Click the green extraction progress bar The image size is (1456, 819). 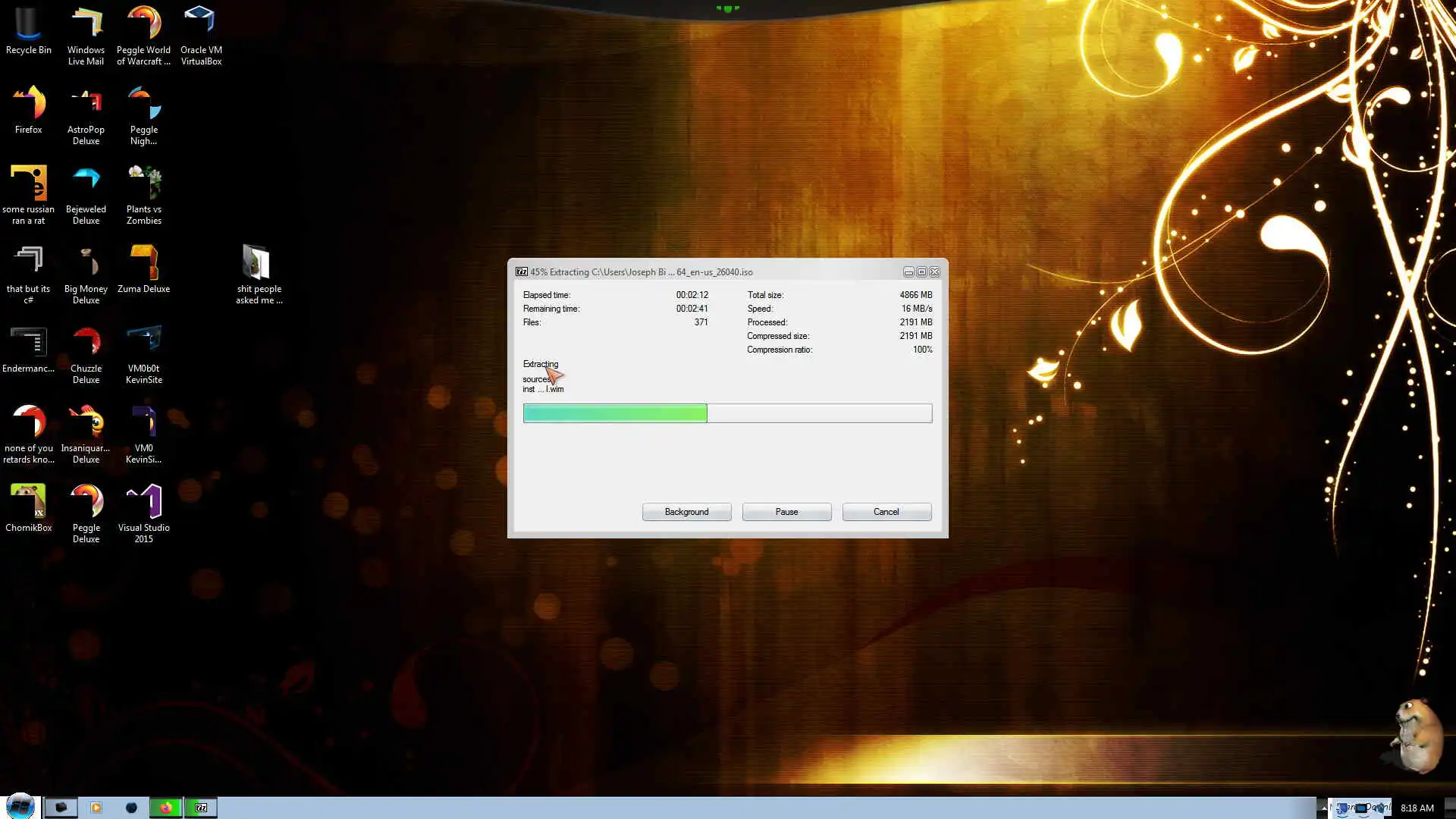point(615,413)
